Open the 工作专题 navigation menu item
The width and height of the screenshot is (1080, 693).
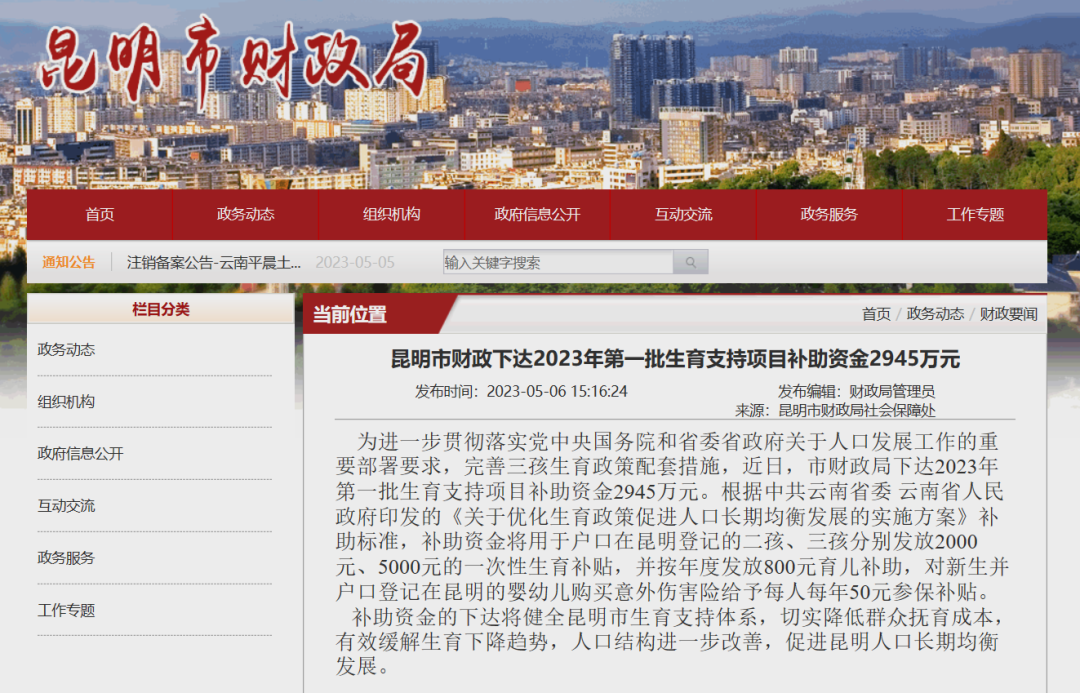point(975,214)
